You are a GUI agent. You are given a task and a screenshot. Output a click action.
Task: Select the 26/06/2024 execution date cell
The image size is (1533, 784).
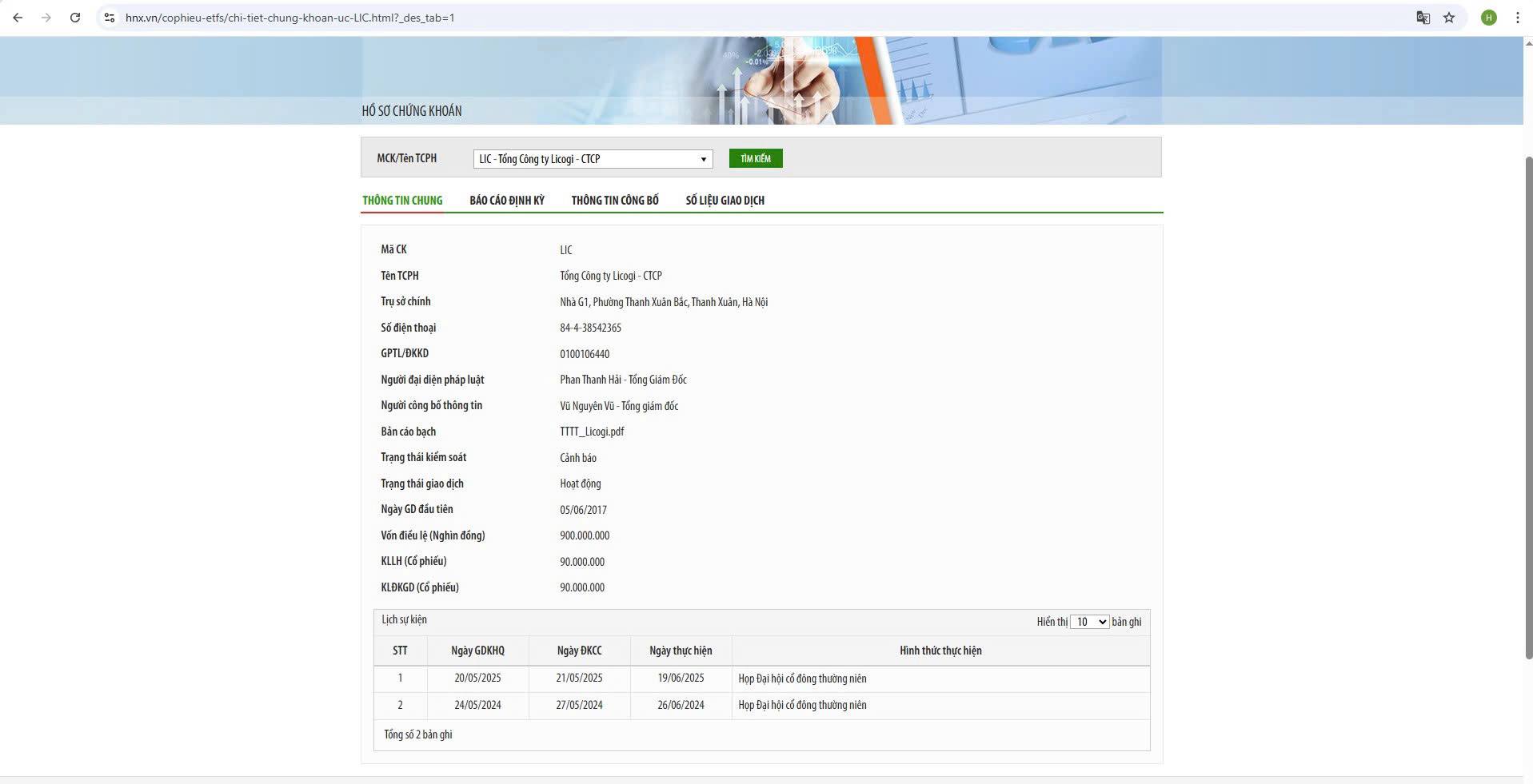pos(681,705)
